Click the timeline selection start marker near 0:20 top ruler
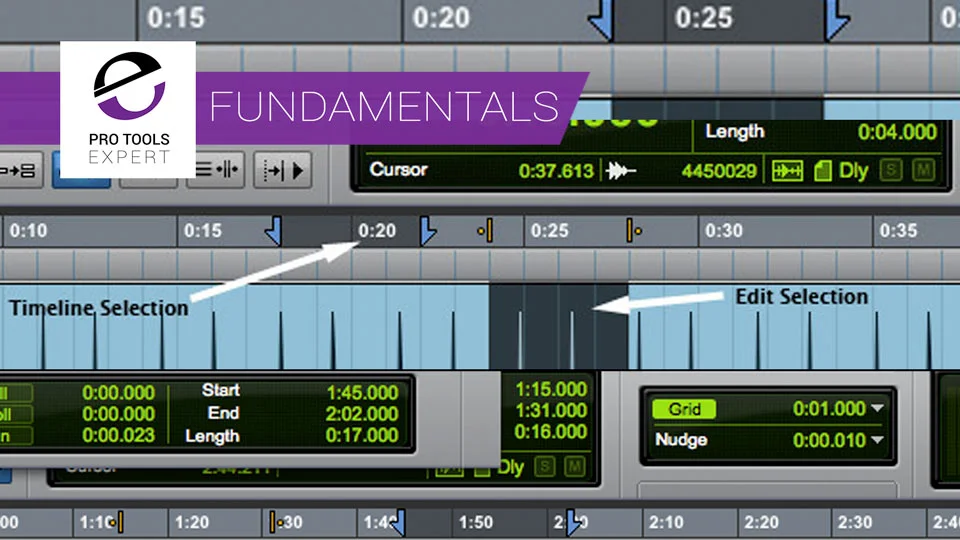This screenshot has height=540, width=960. tap(601, 20)
